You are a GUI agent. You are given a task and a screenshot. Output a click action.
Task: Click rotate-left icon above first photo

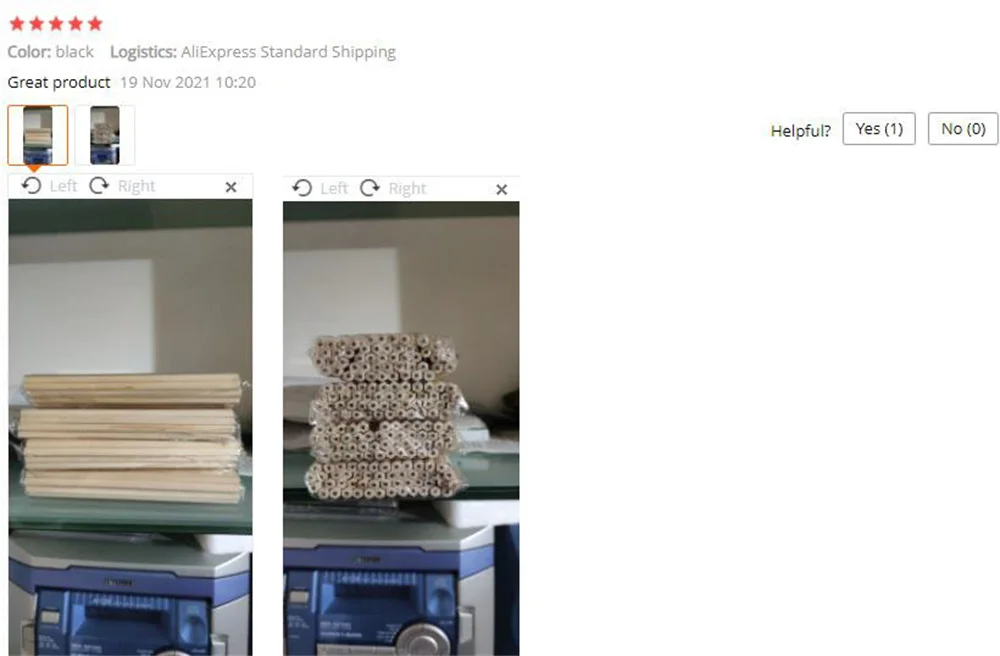(31, 186)
